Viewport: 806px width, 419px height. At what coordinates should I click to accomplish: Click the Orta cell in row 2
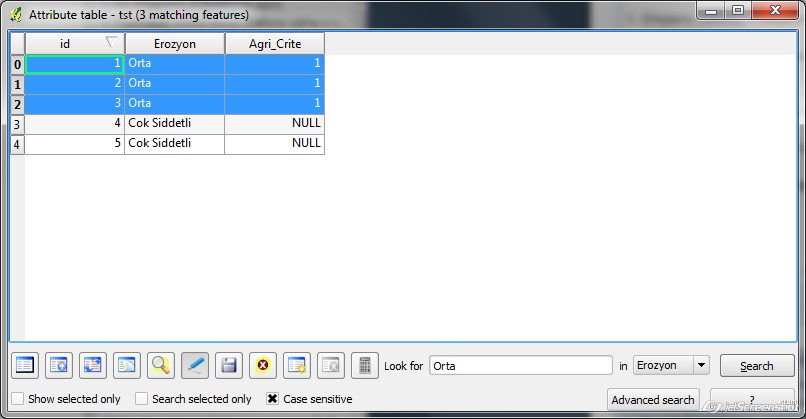(175, 104)
